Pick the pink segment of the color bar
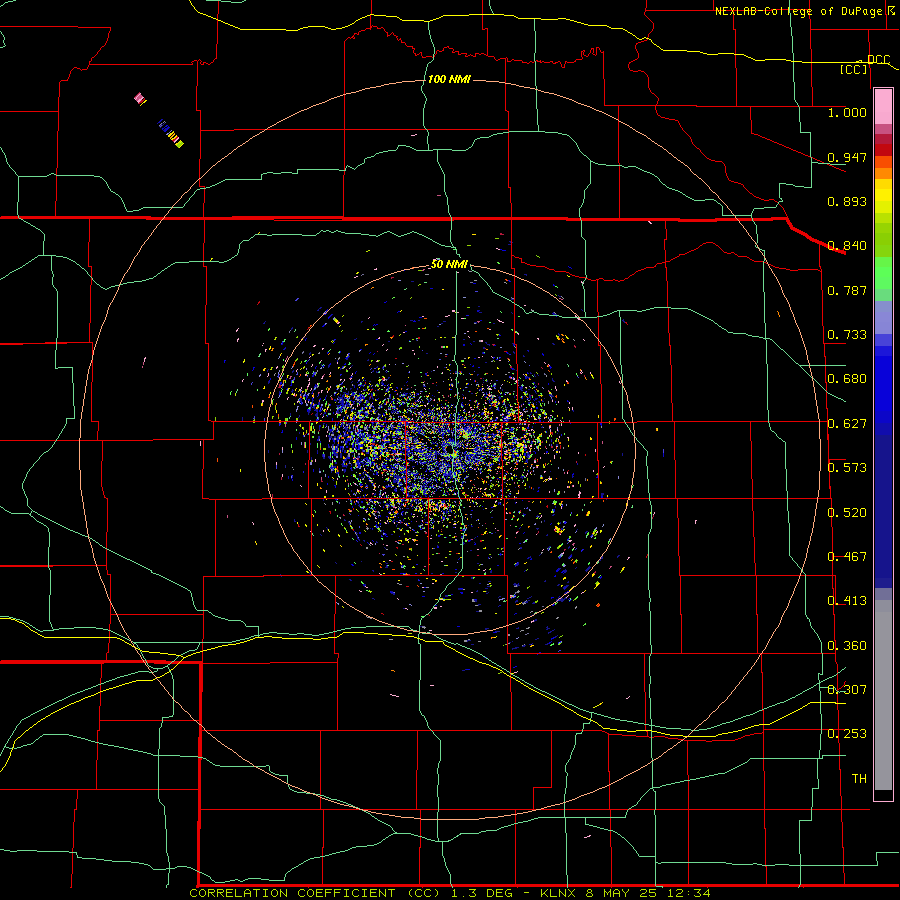900x900 pixels. [x=883, y=106]
